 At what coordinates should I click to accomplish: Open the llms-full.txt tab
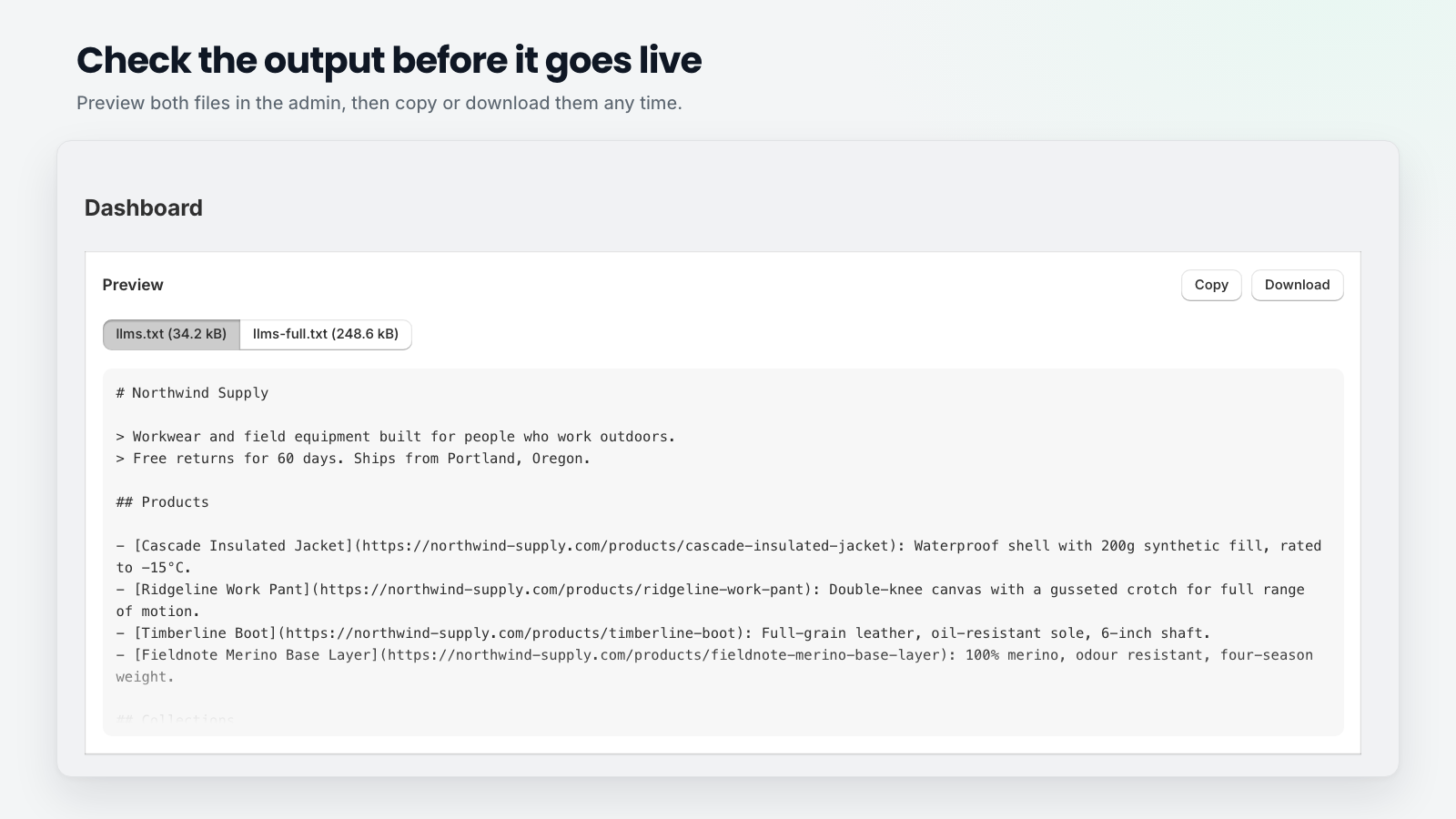point(326,334)
